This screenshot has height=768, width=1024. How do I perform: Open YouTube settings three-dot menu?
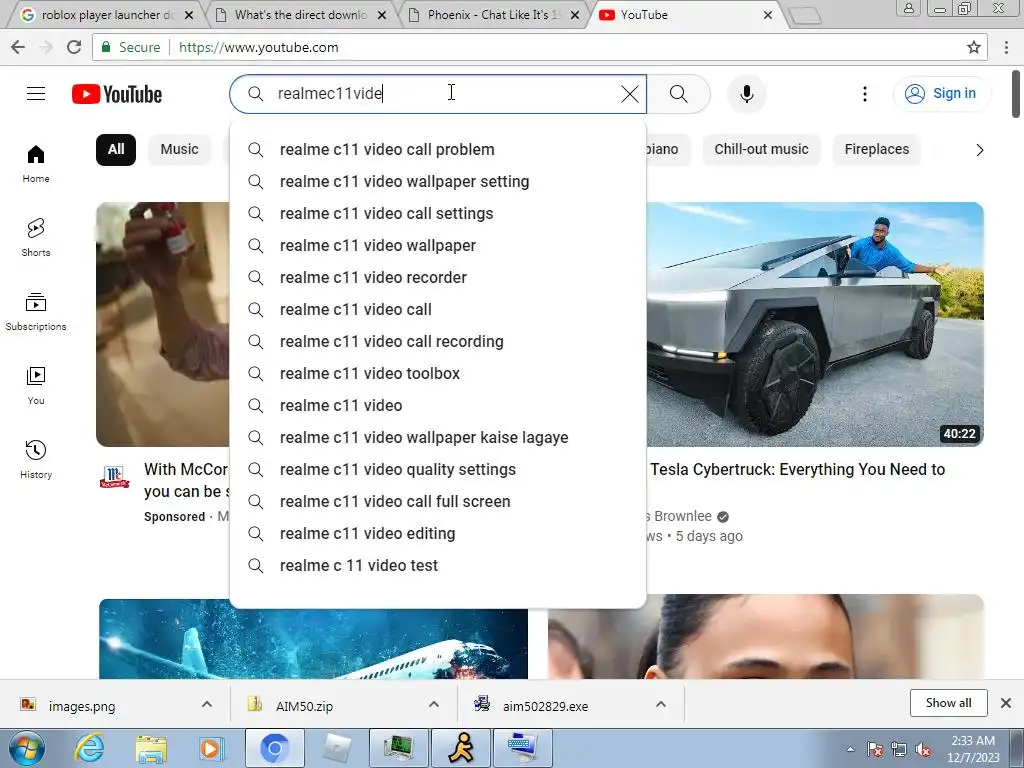(x=865, y=94)
